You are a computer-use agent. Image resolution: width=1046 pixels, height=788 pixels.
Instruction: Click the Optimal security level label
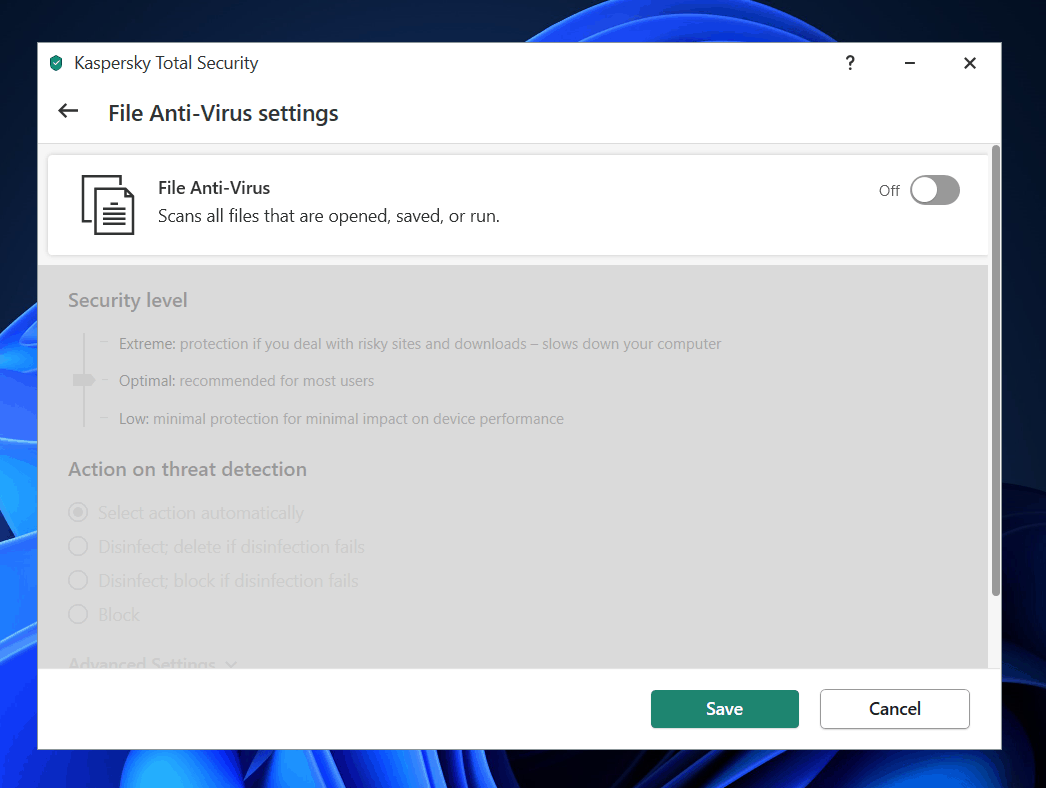(147, 381)
